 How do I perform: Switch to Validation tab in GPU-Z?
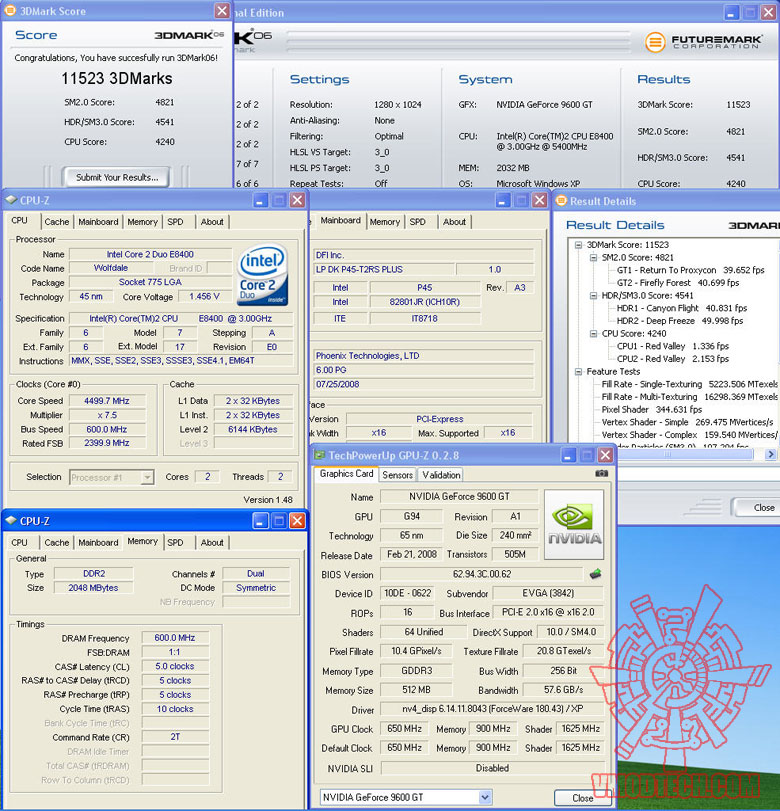pyautogui.click(x=441, y=475)
